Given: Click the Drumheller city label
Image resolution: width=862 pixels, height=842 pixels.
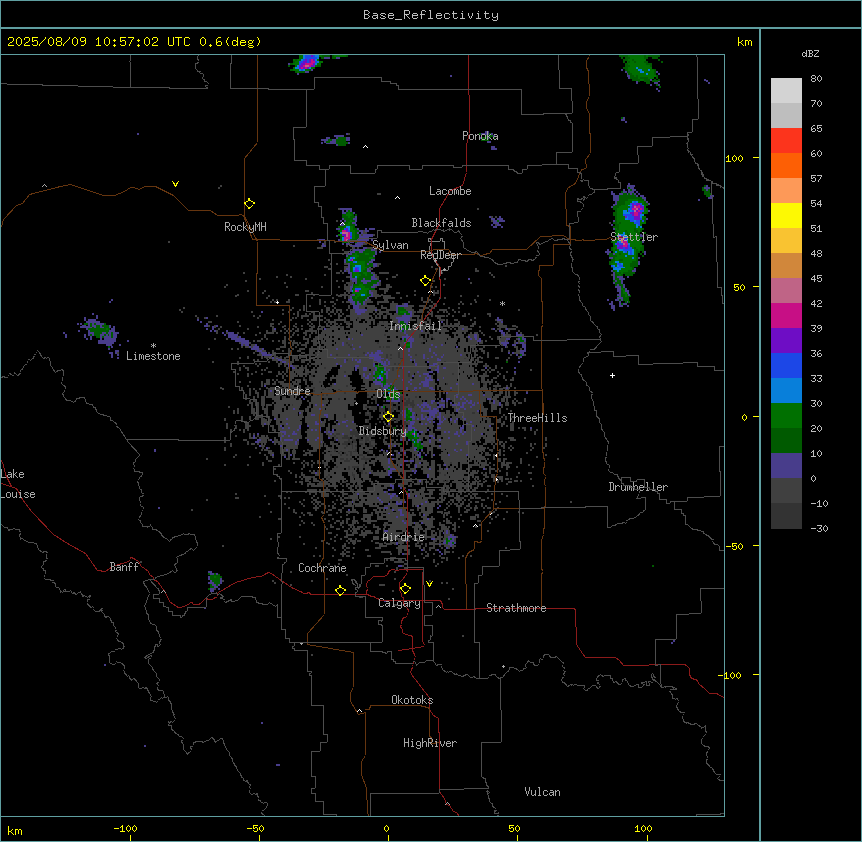Looking at the screenshot, I should [638, 487].
